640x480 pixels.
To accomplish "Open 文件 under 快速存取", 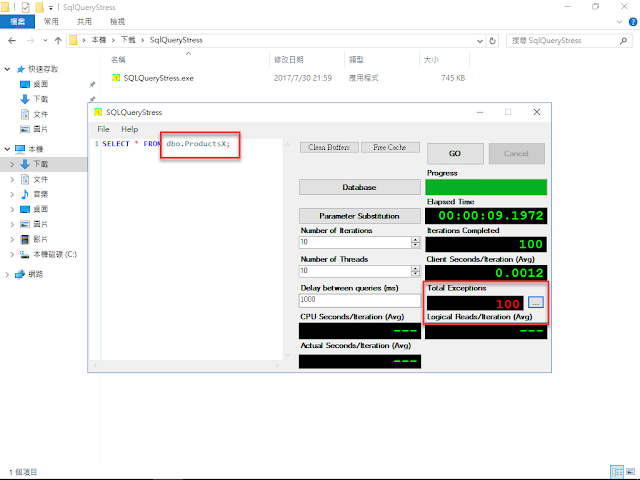I will coord(40,114).
